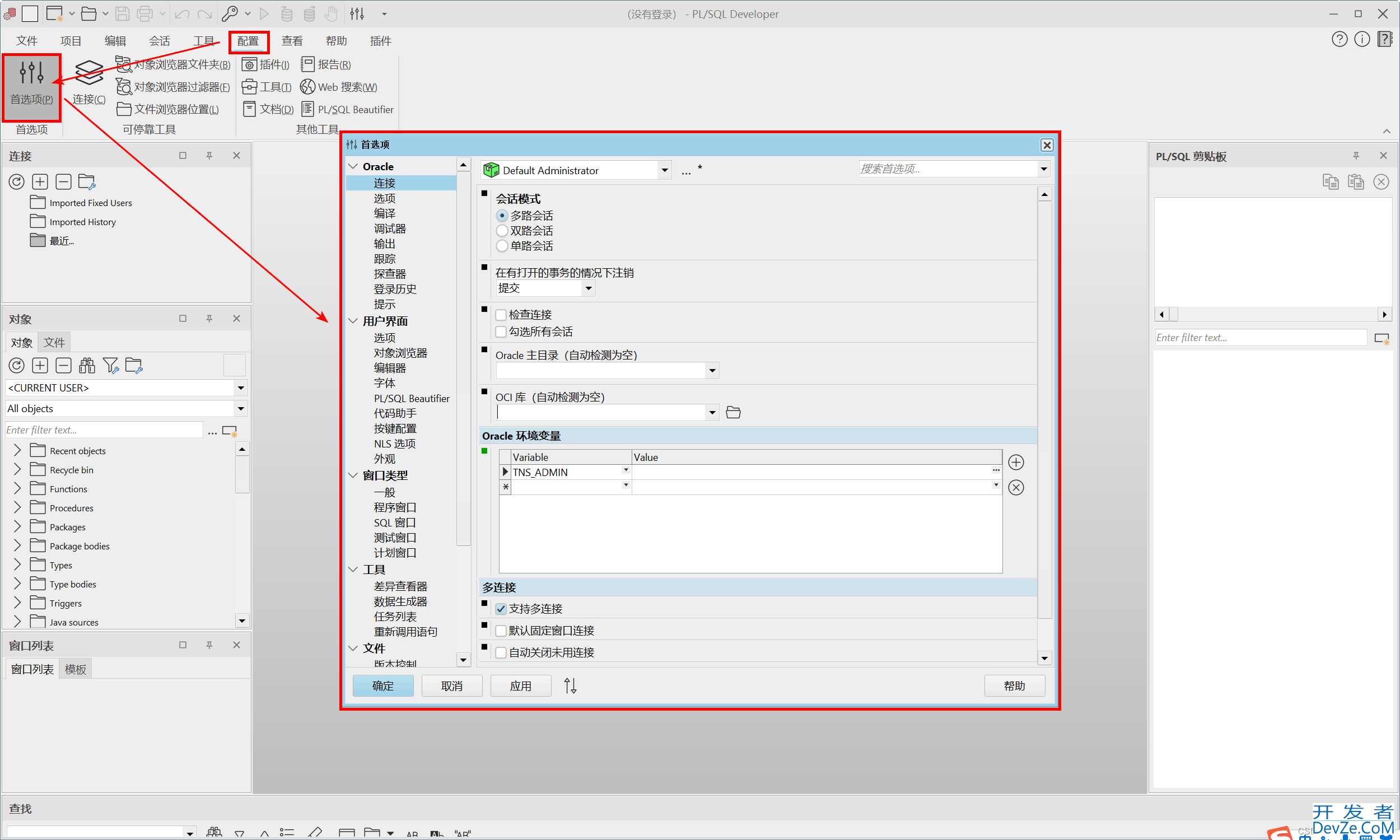
Task: Open the Web 搜索 configuration item
Action: coord(339,87)
